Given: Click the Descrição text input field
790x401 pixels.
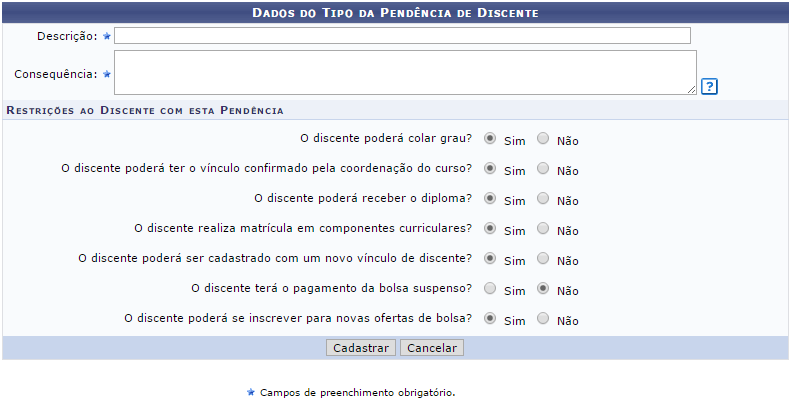Looking at the screenshot, I should (x=402, y=36).
